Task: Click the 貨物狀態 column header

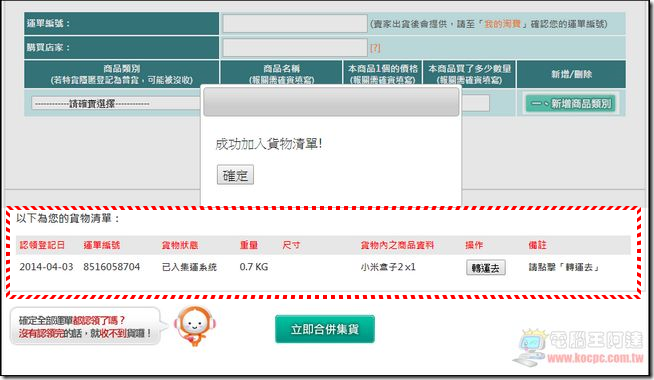Action: point(180,245)
